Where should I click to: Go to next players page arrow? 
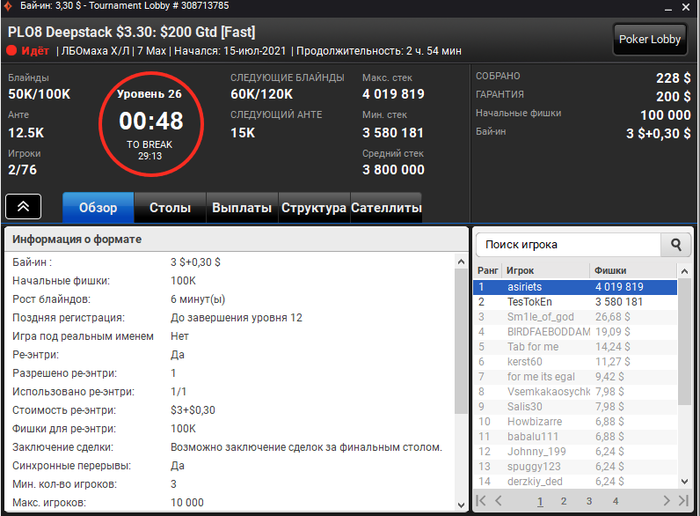[x=667, y=500]
